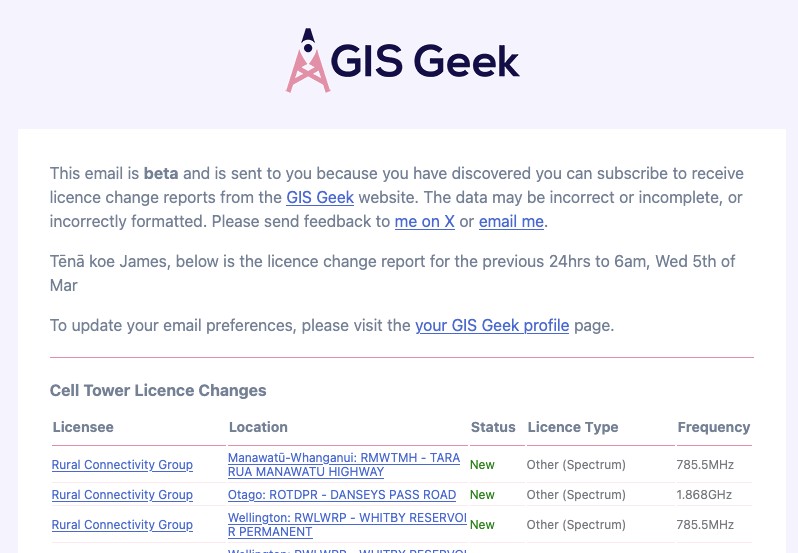Viewport: 798px width, 553px height.
Task: Open first Rural Connectivity Group licensee link
Action: pos(122,464)
